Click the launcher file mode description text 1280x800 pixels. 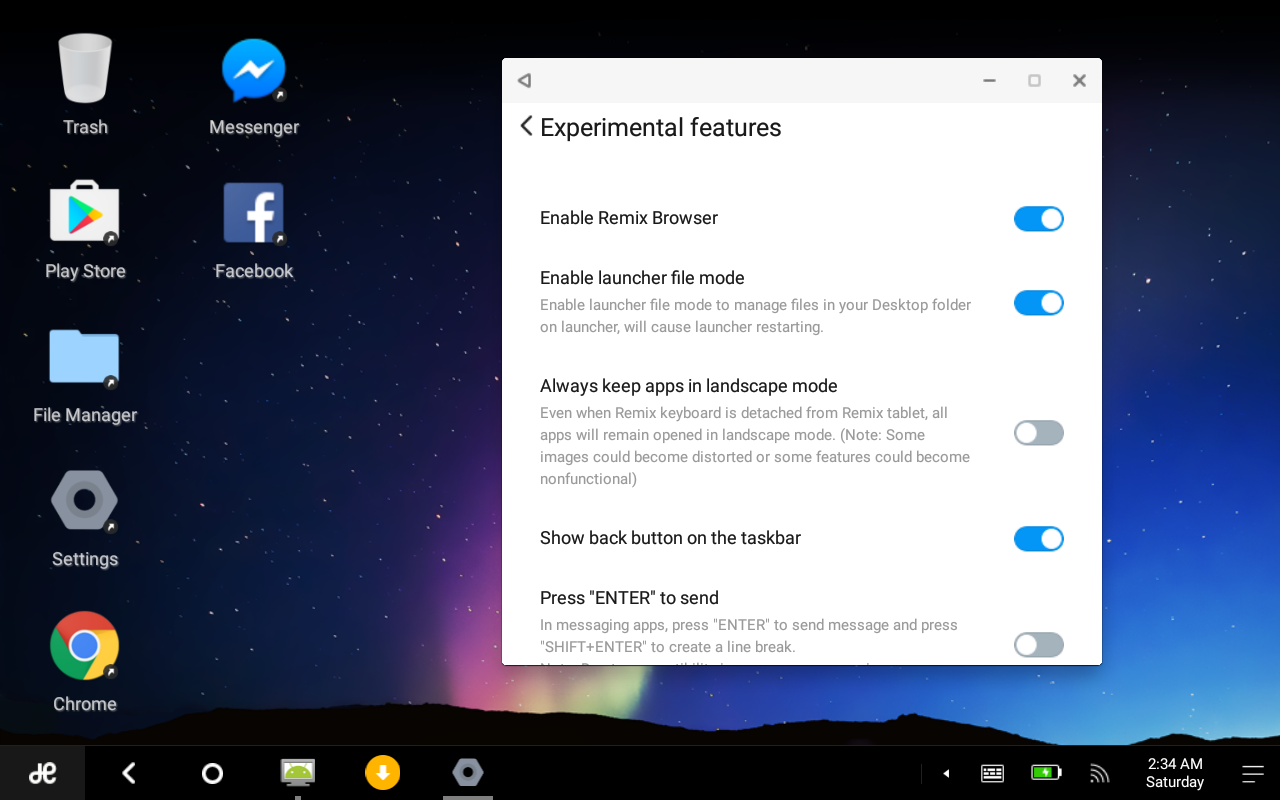(756, 316)
